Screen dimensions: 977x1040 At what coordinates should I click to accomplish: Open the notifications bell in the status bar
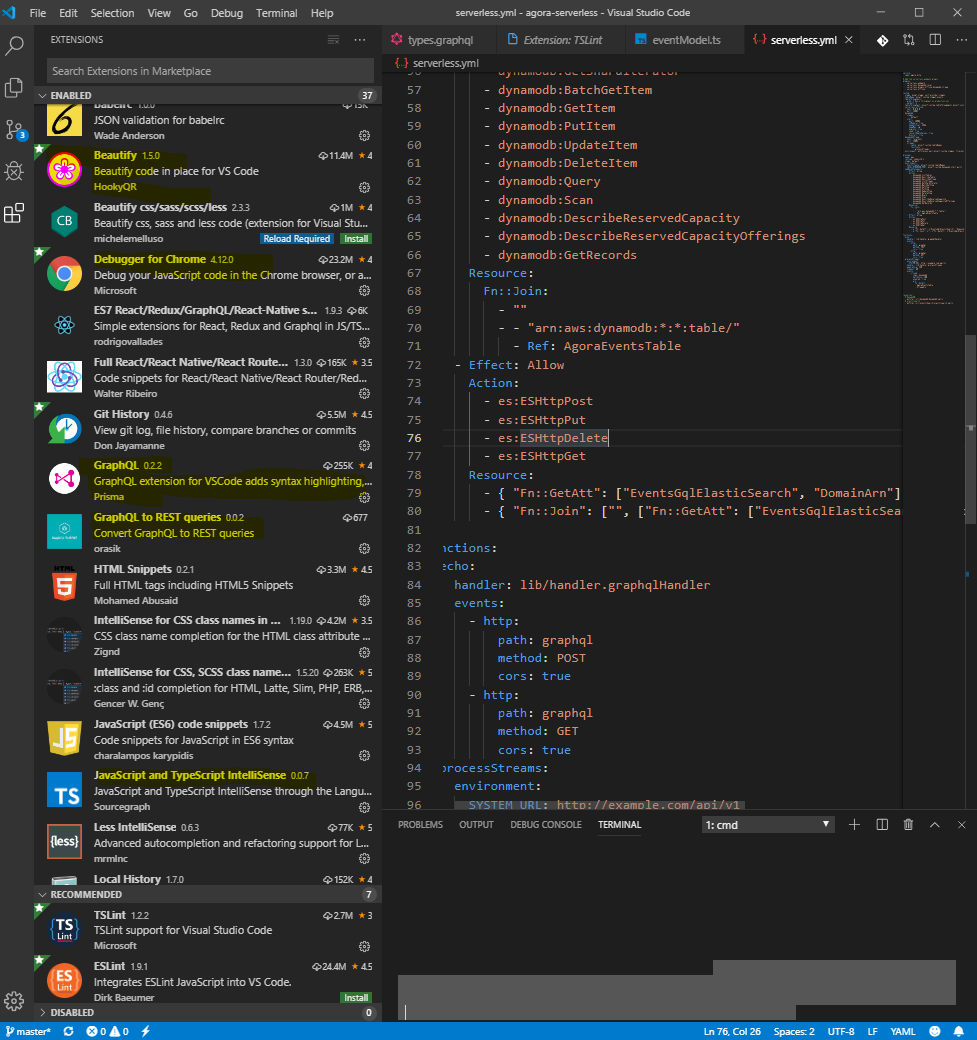[958, 1030]
